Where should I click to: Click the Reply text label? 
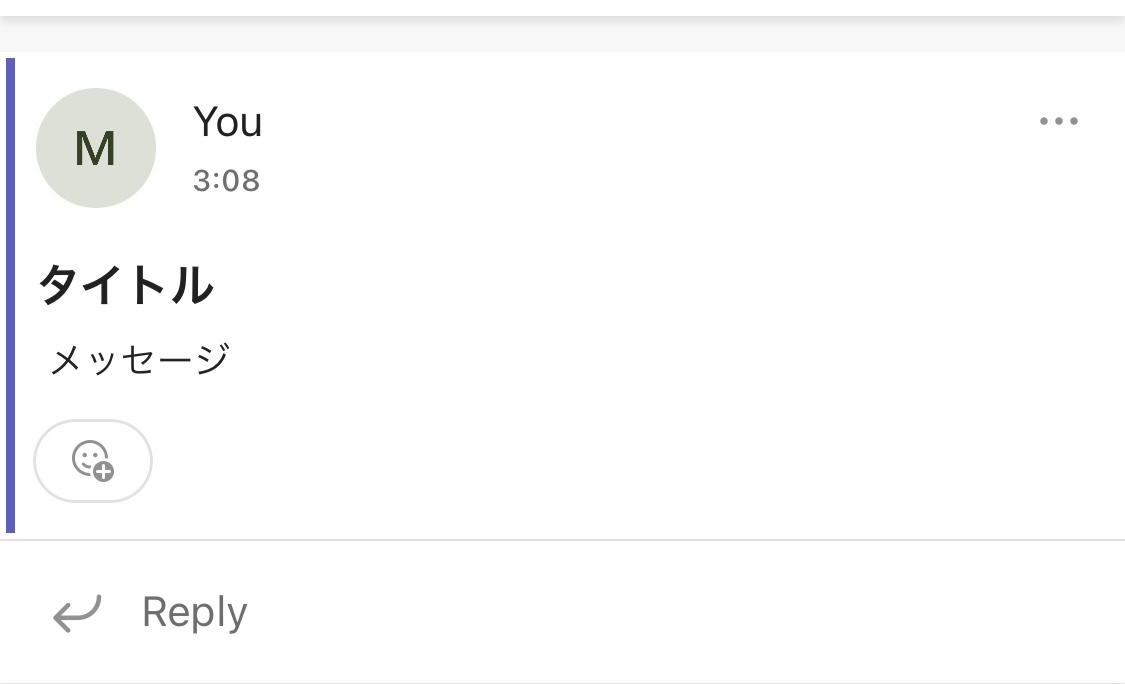tap(194, 613)
